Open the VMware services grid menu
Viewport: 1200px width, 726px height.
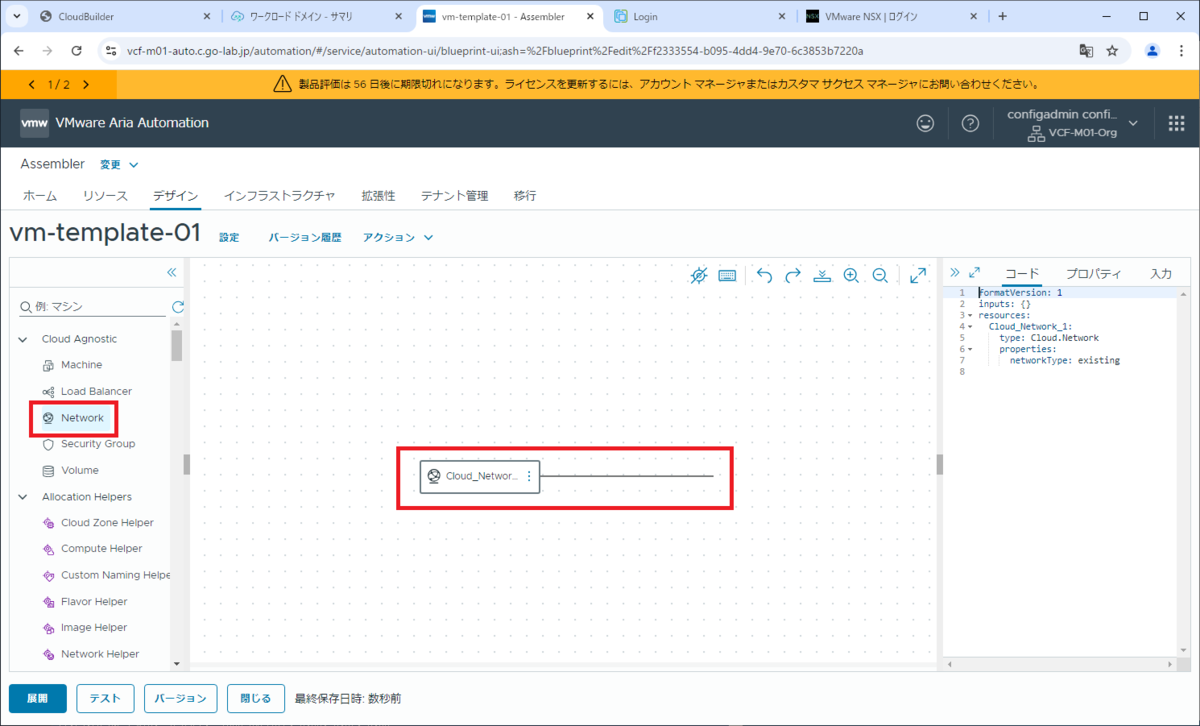pyautogui.click(x=1176, y=123)
